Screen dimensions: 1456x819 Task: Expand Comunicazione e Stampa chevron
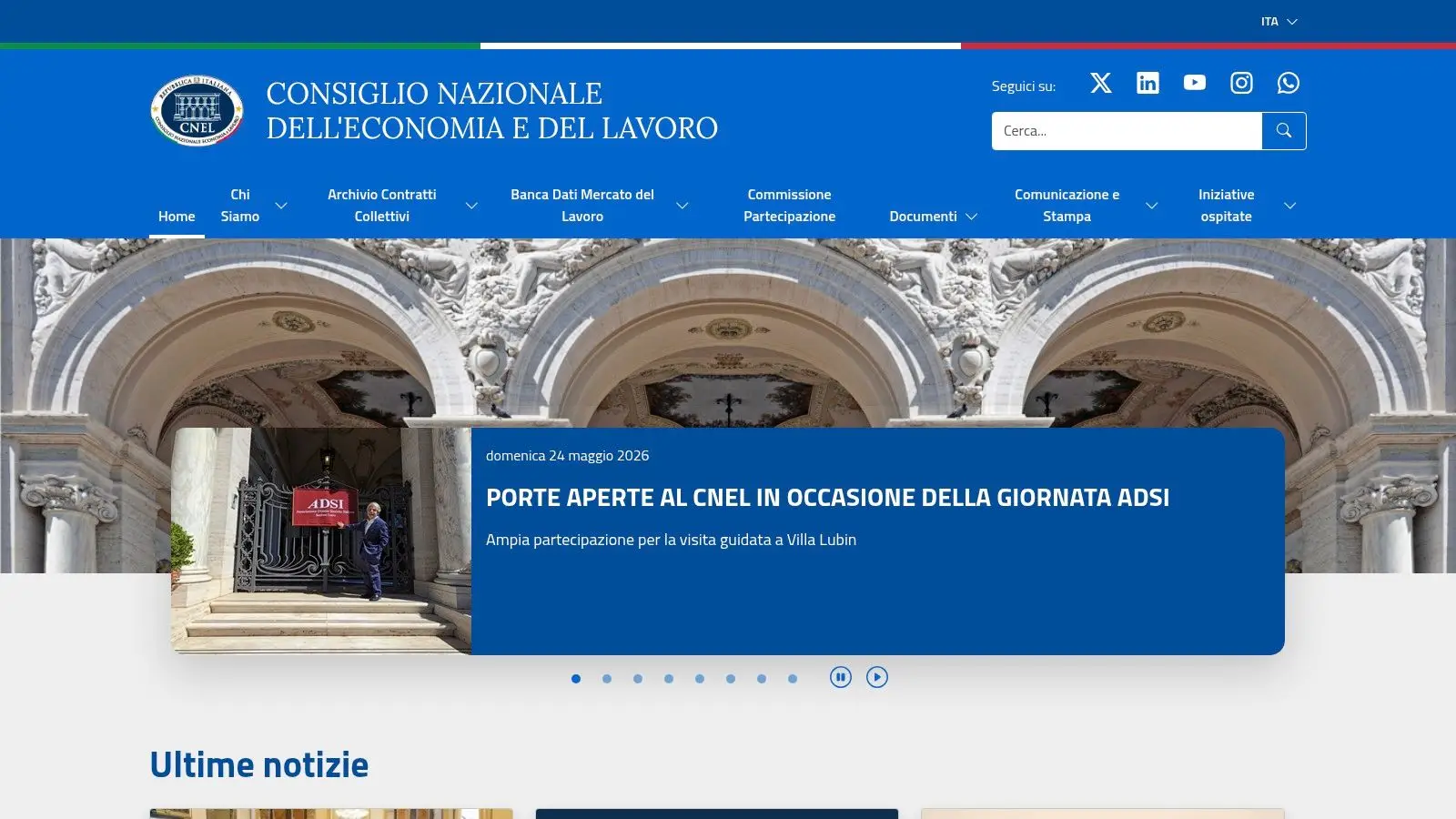point(1151,206)
